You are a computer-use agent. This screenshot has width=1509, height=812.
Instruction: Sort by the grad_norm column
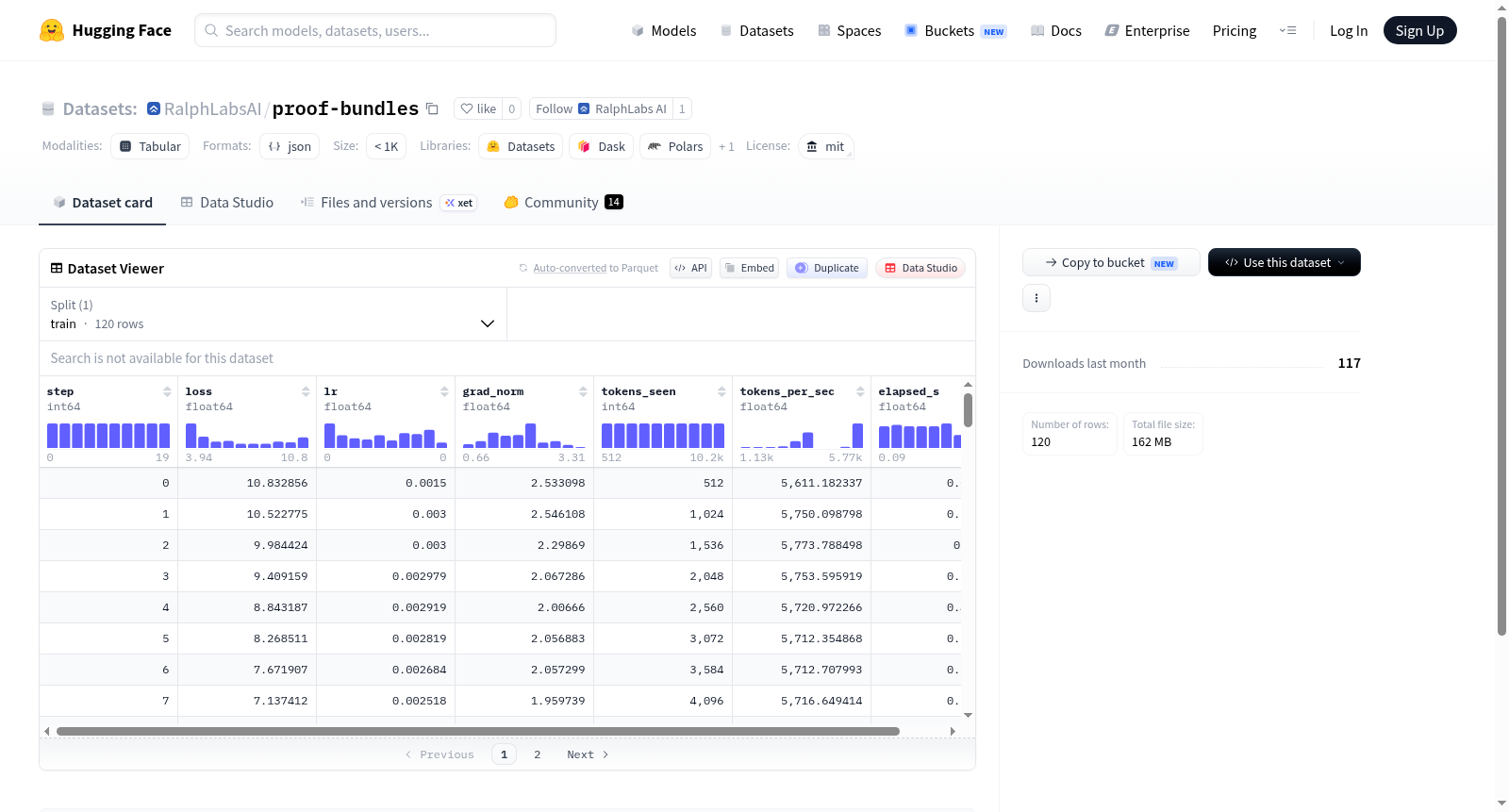(x=583, y=391)
